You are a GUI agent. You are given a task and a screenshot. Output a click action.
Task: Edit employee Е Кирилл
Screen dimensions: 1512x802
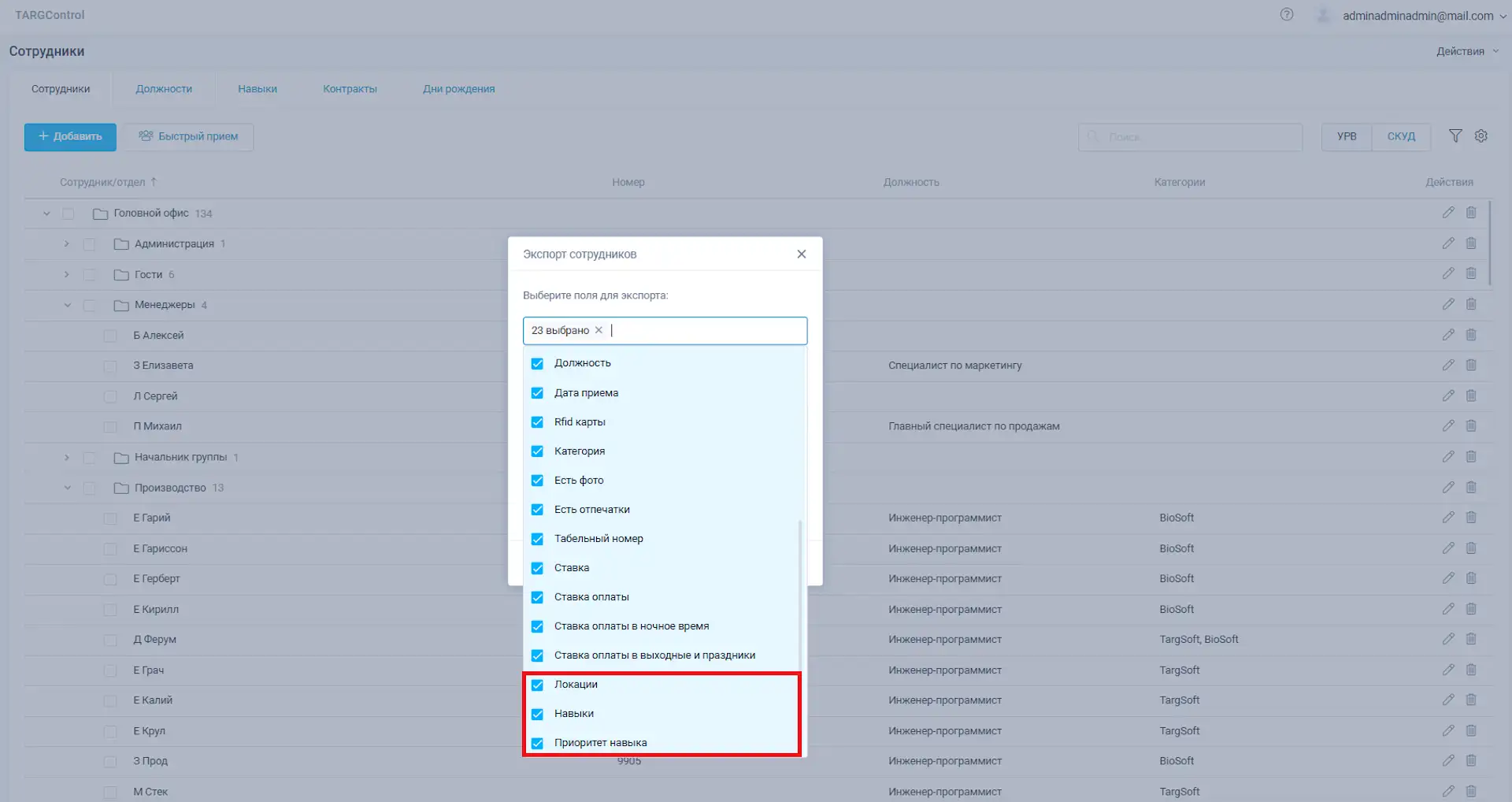click(x=1448, y=609)
